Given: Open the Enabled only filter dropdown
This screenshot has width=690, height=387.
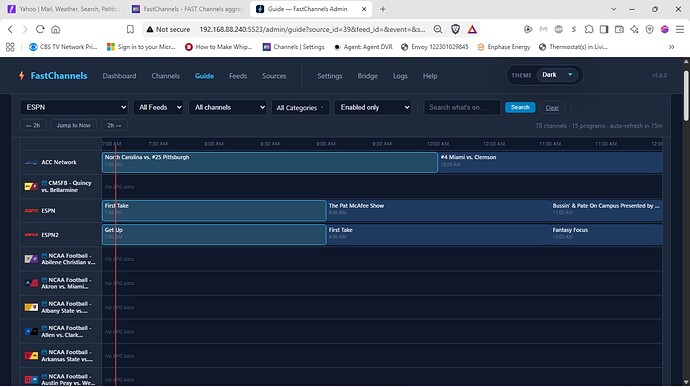Looking at the screenshot, I should 373,107.
